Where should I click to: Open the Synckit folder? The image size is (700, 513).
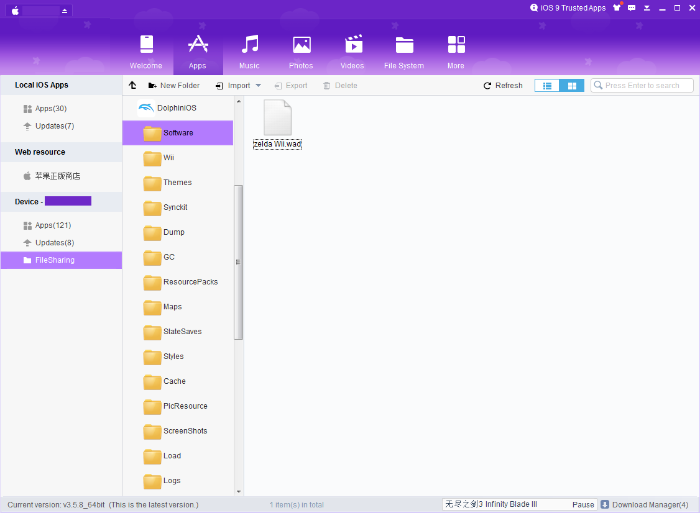[178, 207]
